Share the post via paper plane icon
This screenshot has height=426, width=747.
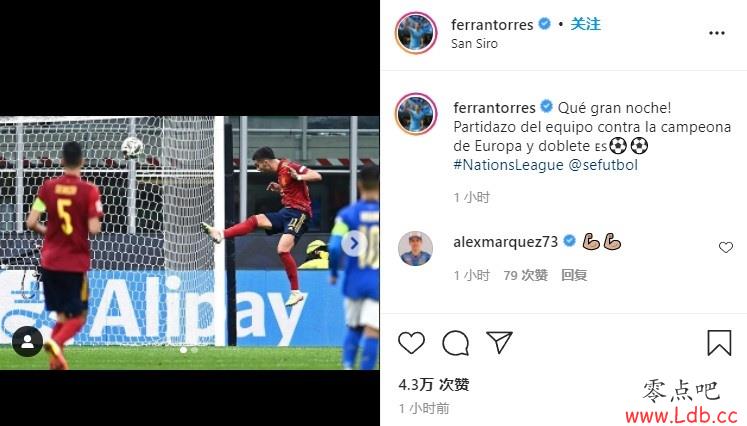(499, 342)
